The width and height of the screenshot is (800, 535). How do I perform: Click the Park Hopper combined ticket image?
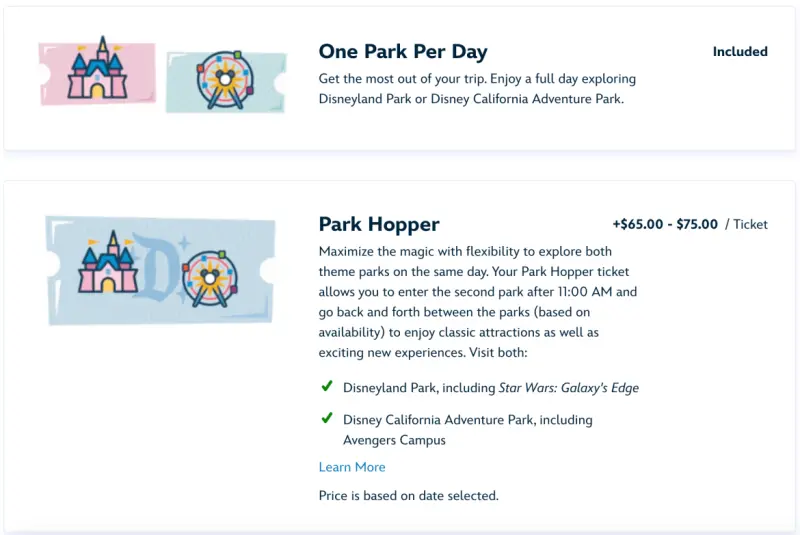click(160, 269)
